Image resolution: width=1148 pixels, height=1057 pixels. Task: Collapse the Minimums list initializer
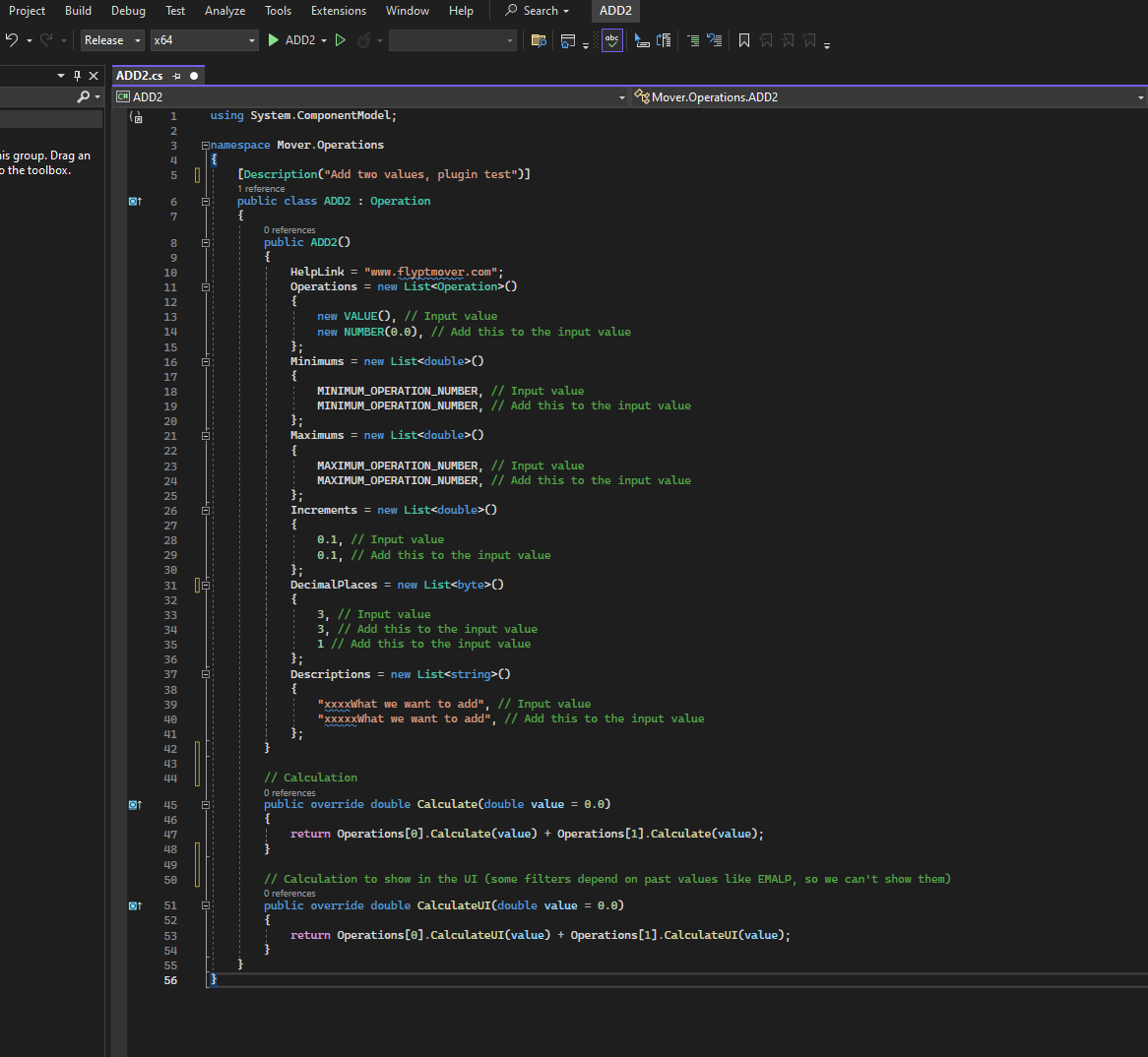pos(206,362)
